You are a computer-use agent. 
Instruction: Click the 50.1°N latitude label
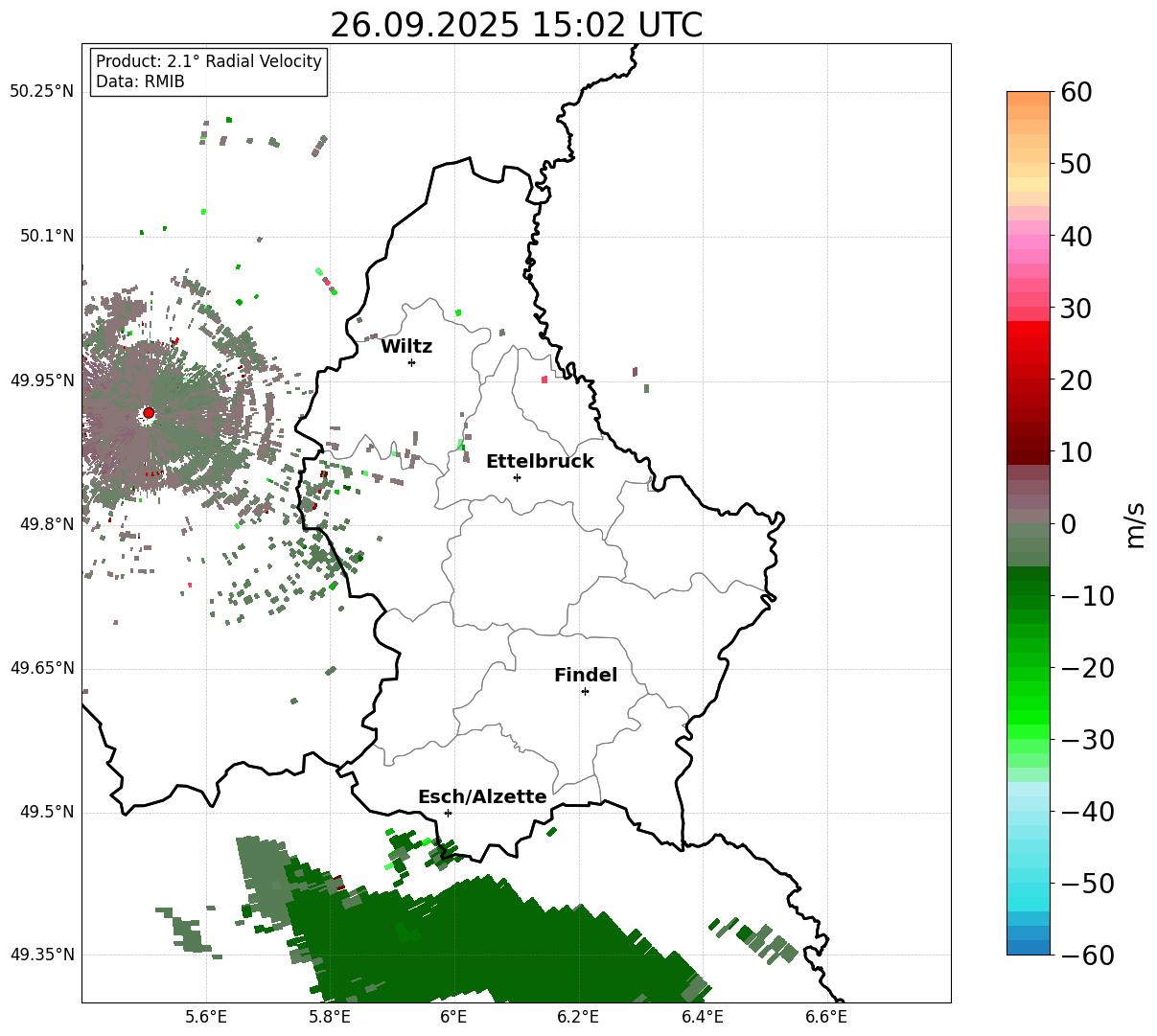coord(46,236)
